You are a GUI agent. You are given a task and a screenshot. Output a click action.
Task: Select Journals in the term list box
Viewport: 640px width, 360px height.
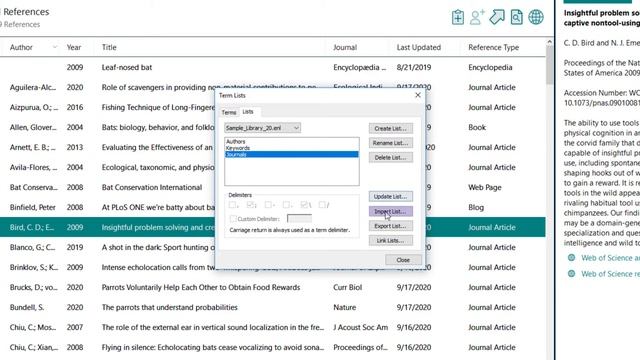pyautogui.click(x=291, y=154)
